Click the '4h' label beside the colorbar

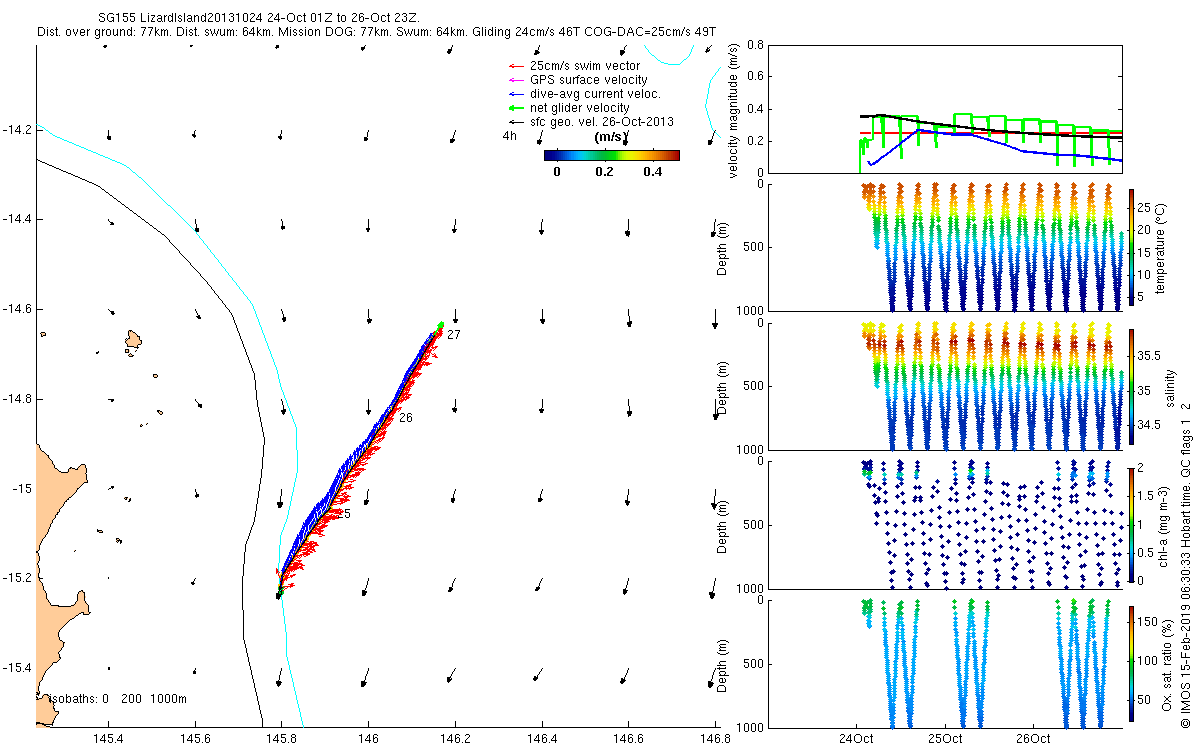click(510, 137)
